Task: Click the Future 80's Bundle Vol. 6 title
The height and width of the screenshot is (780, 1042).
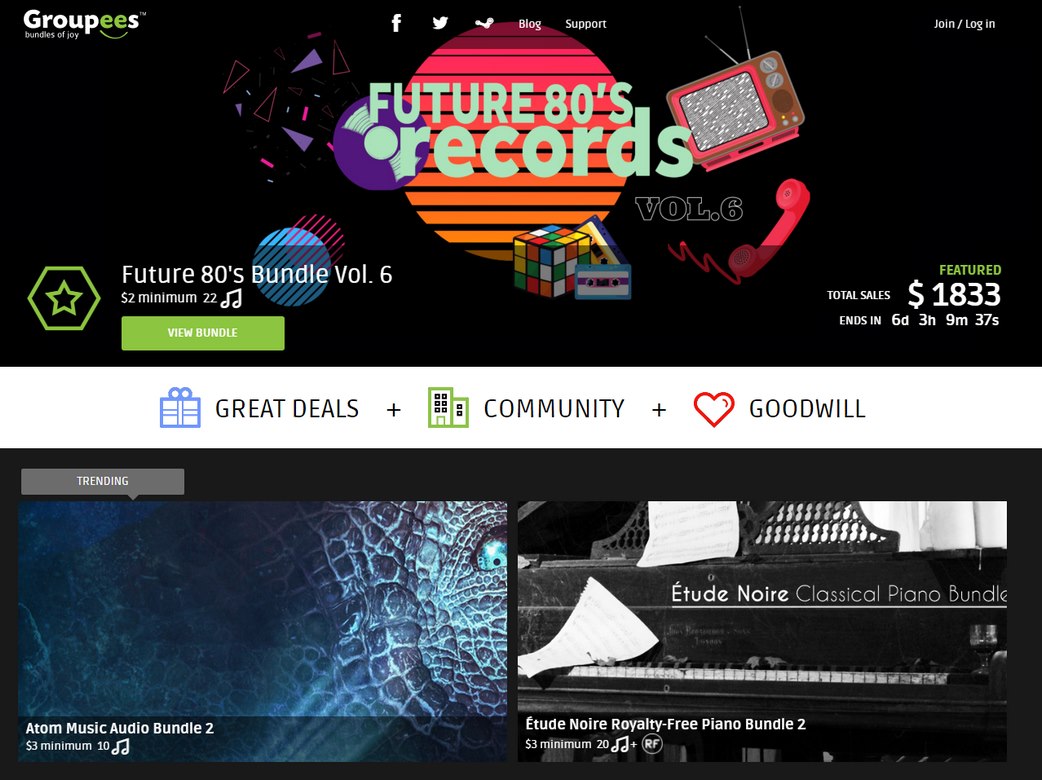Action: [257, 274]
